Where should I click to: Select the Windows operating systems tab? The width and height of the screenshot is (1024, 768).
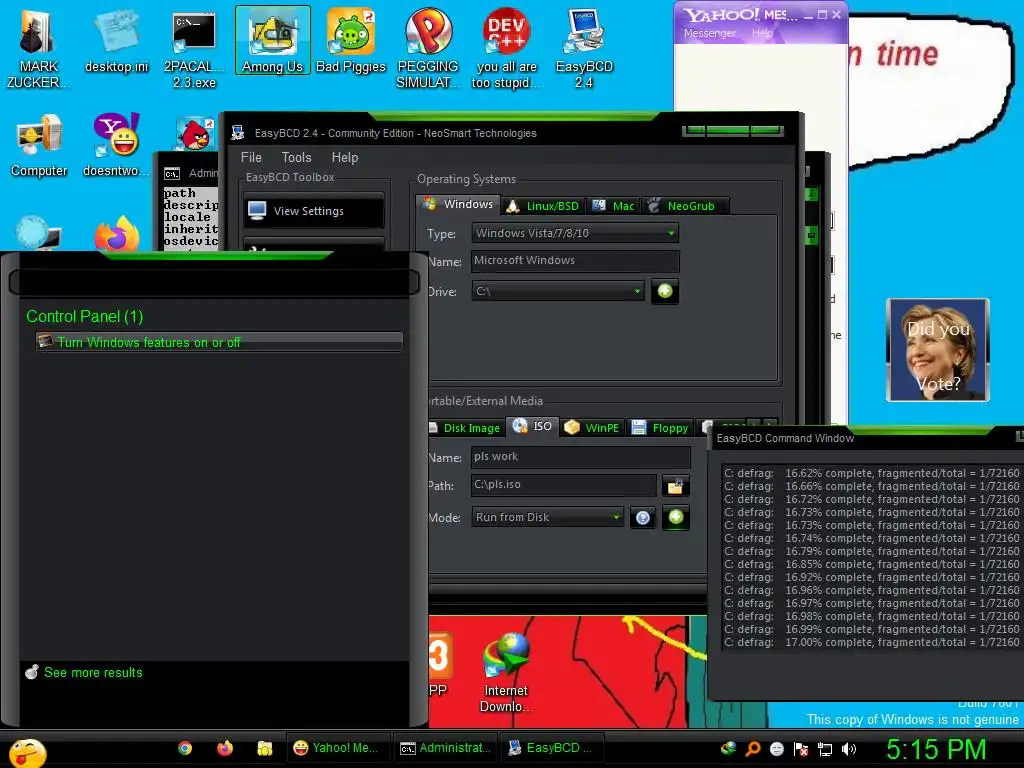458,204
